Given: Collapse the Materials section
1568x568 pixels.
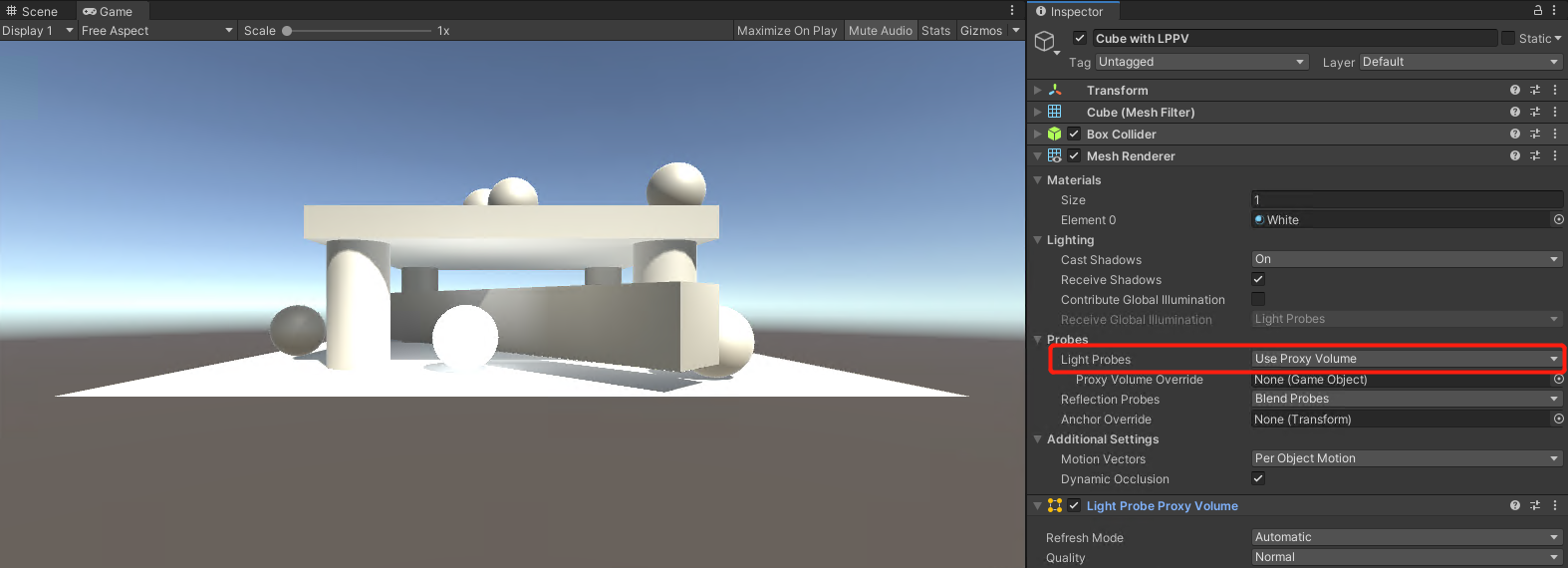Looking at the screenshot, I should (1038, 180).
